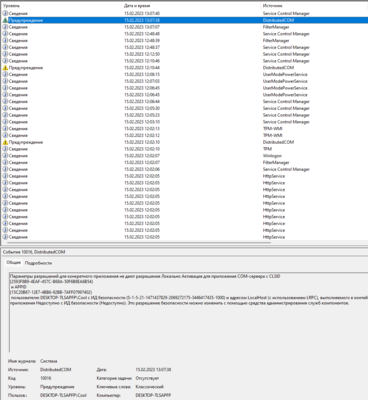Click info icon of 12:02:13 TPM-WMI event
The height and width of the screenshot is (400, 368).
5,129
